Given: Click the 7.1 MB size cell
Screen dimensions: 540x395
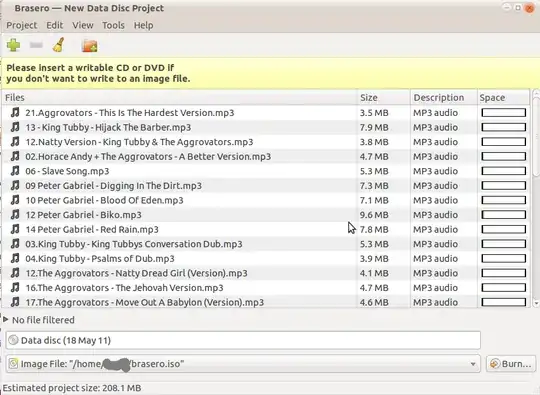Looking at the screenshot, I should tap(374, 200).
